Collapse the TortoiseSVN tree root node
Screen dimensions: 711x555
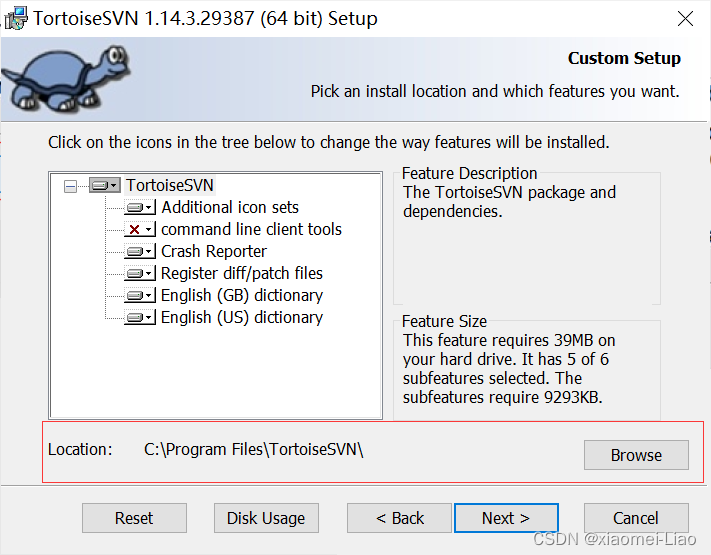click(x=70, y=186)
